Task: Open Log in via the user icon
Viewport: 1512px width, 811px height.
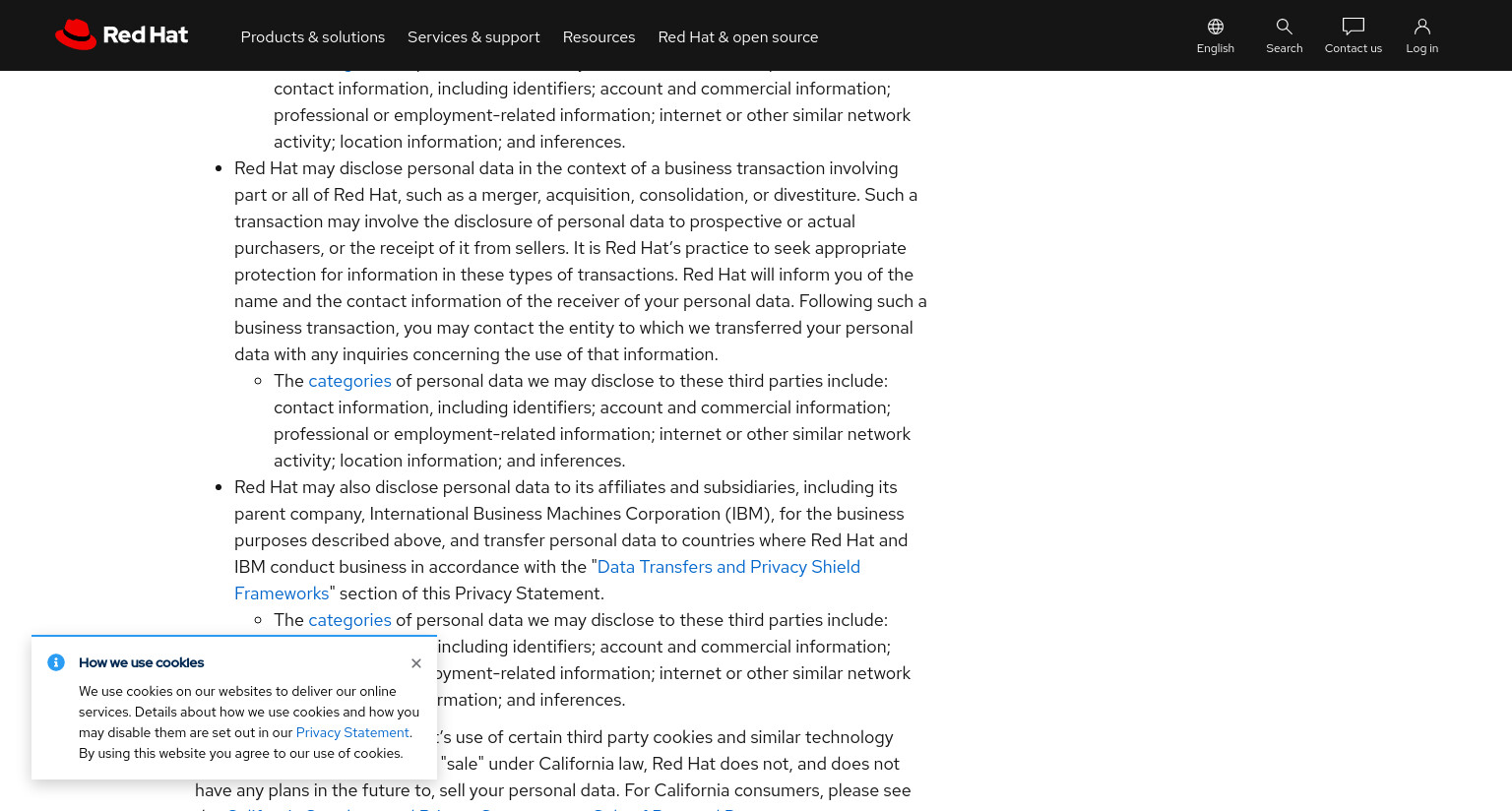Action: [x=1422, y=27]
